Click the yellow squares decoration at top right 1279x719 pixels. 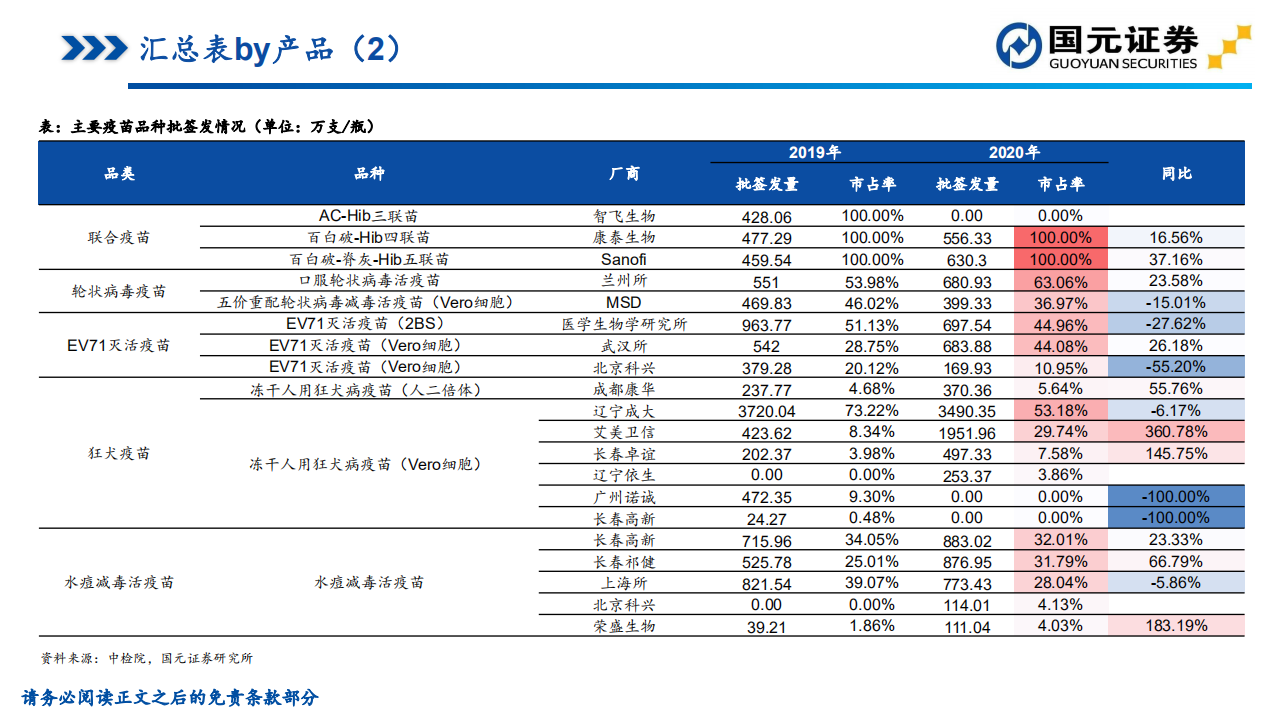pos(1229,46)
